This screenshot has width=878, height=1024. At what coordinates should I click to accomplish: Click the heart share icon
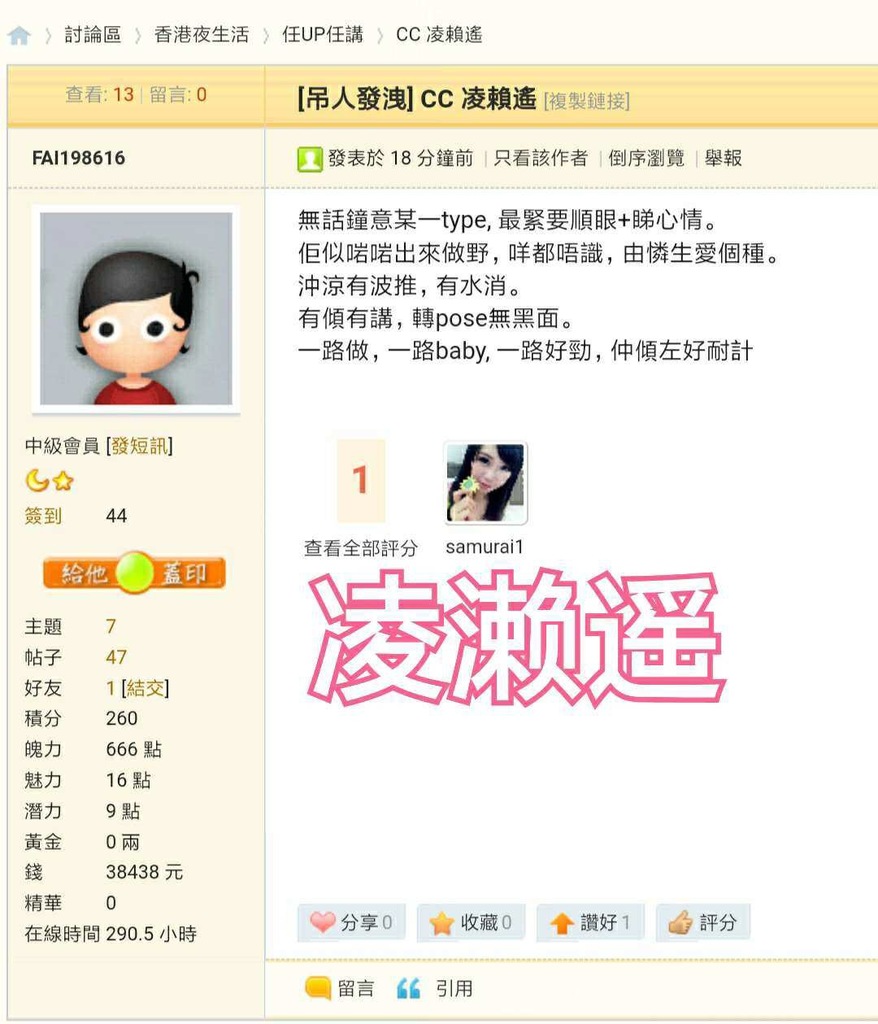[322, 922]
